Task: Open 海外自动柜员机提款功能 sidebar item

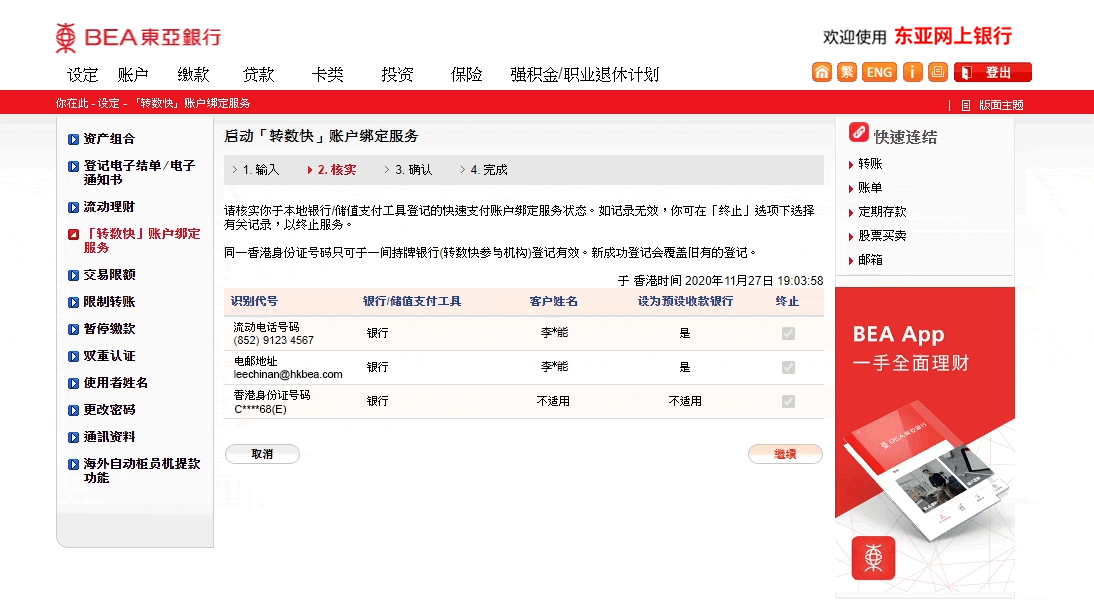Action: 142,470
